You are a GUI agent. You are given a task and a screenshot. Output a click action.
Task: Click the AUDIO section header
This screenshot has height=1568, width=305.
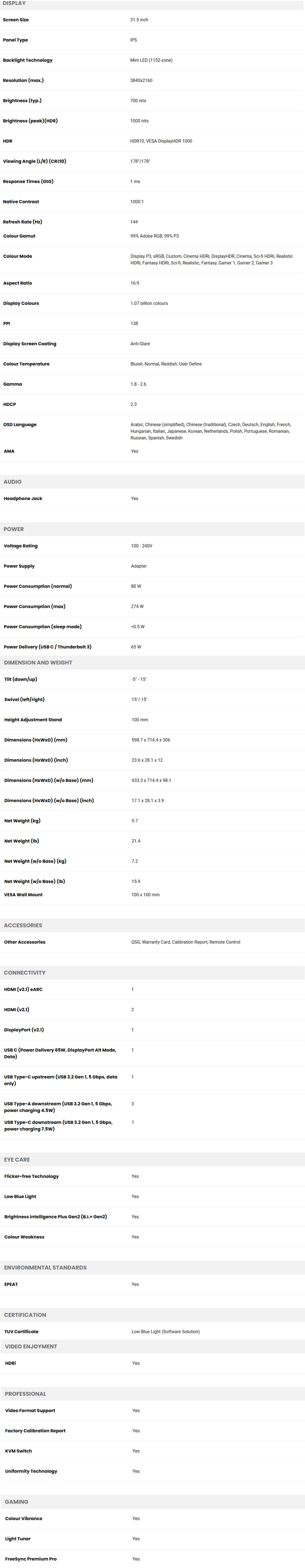[x=12, y=482]
